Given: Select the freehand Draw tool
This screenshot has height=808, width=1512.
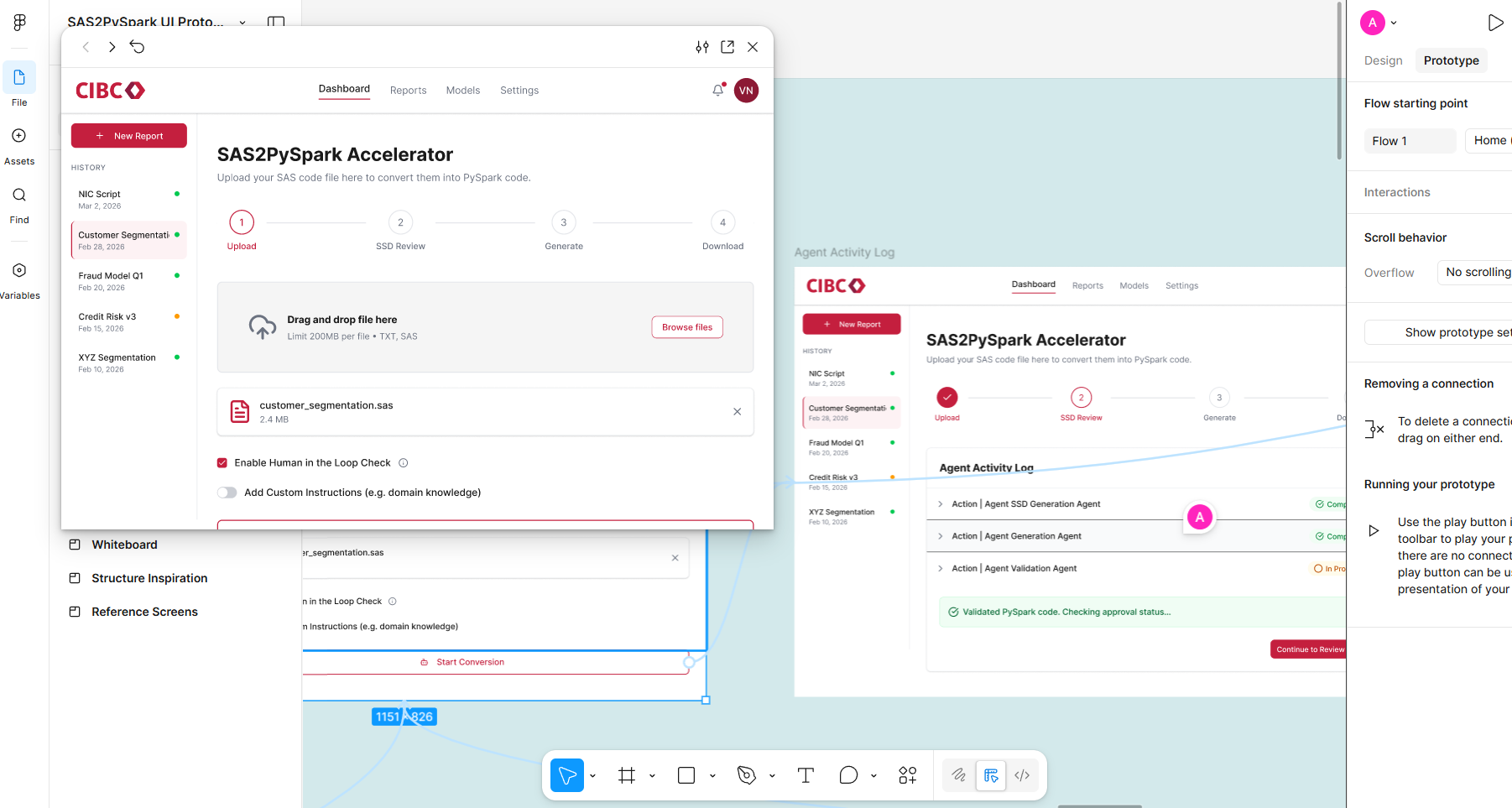Looking at the screenshot, I should click(x=958, y=774).
